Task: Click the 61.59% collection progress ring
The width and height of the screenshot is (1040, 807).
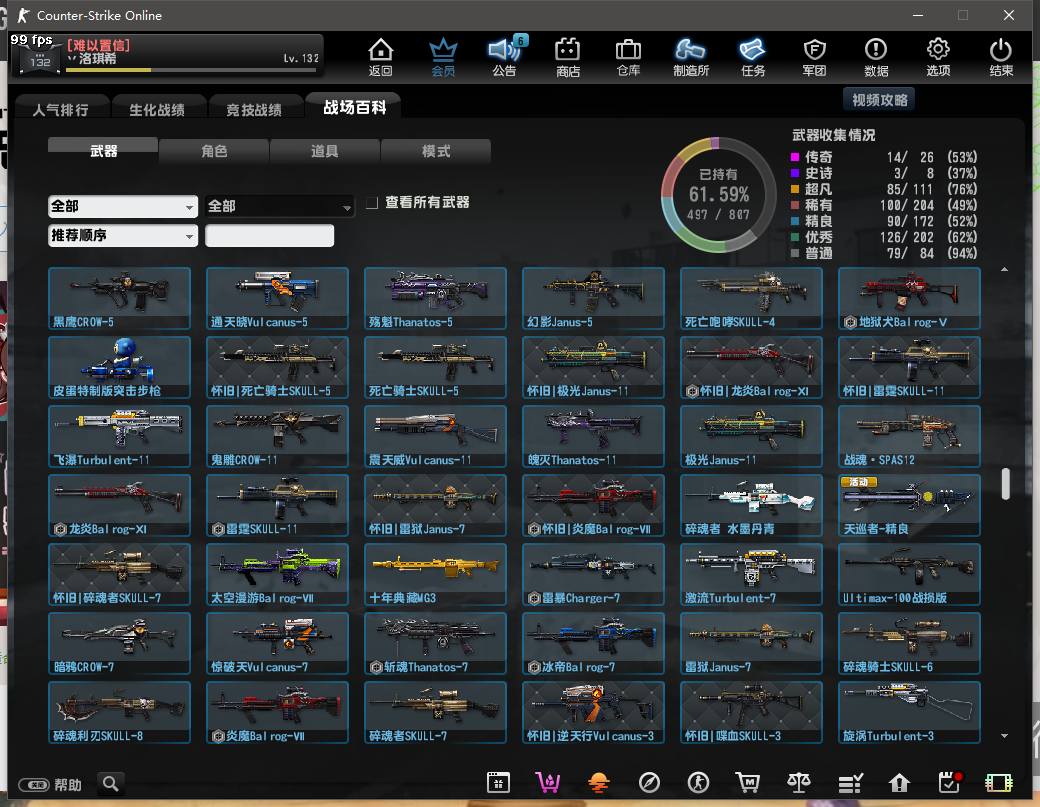Action: tap(718, 194)
